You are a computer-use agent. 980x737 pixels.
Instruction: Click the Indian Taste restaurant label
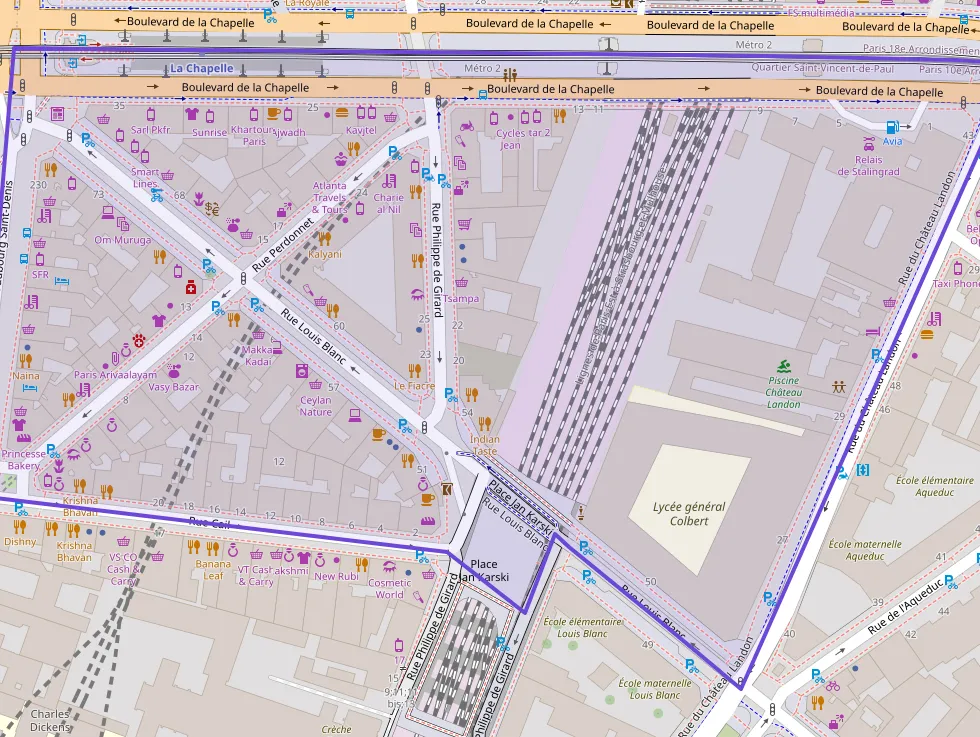pyautogui.click(x=484, y=445)
